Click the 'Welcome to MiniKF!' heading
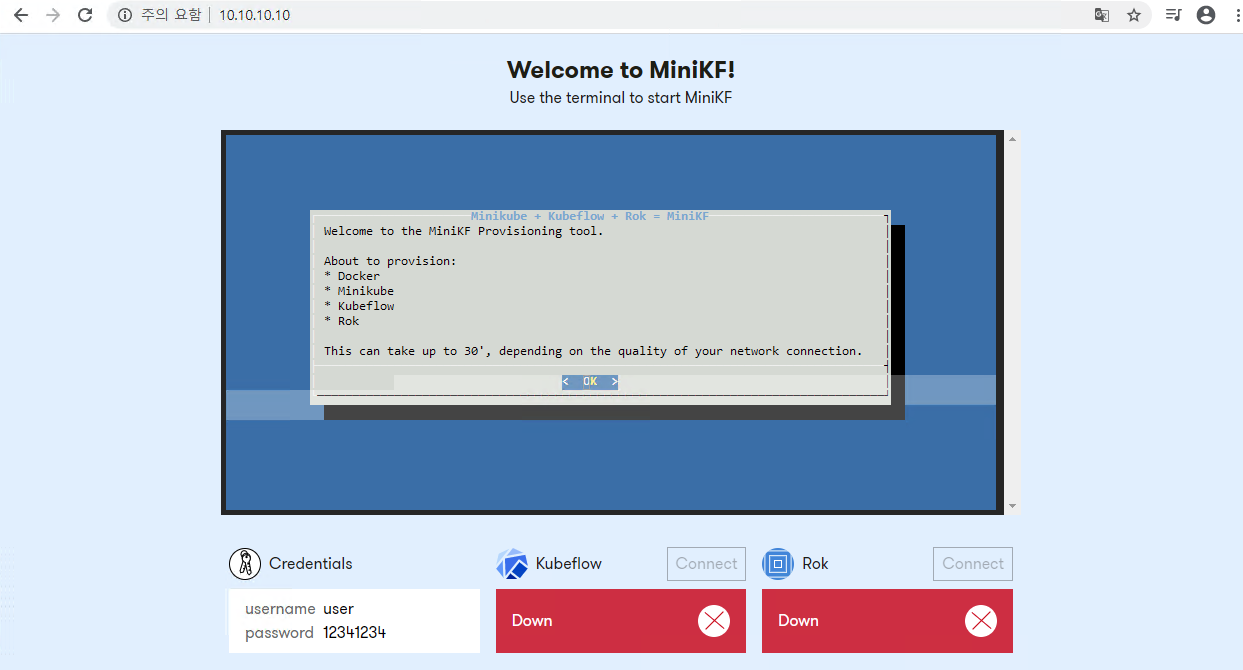The width and height of the screenshot is (1243, 670). [621, 69]
